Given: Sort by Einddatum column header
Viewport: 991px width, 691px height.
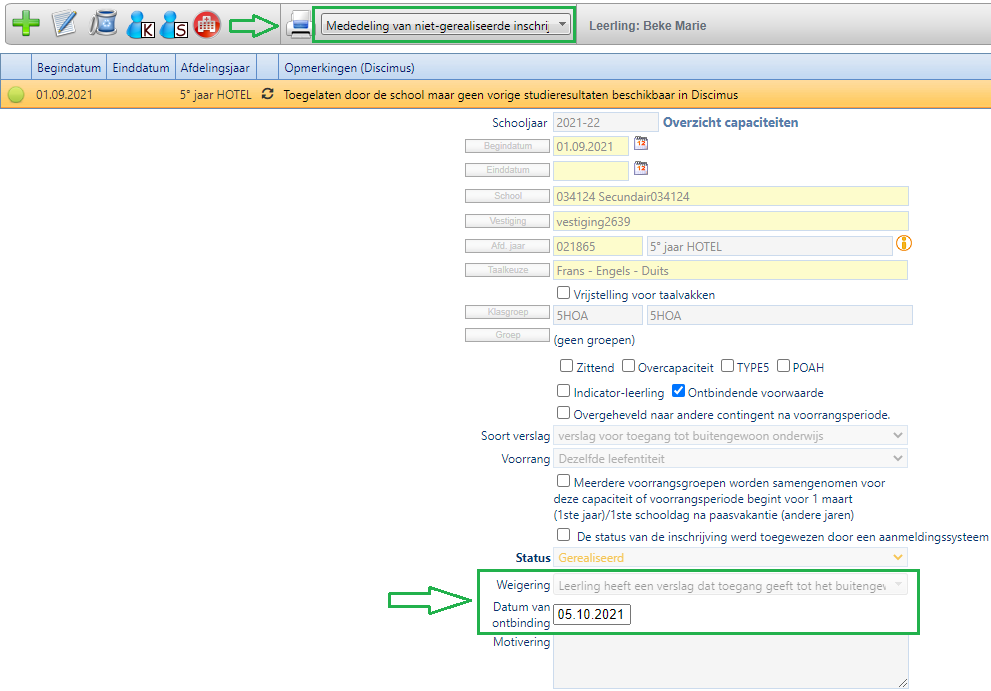Looking at the screenshot, I should point(141,68).
